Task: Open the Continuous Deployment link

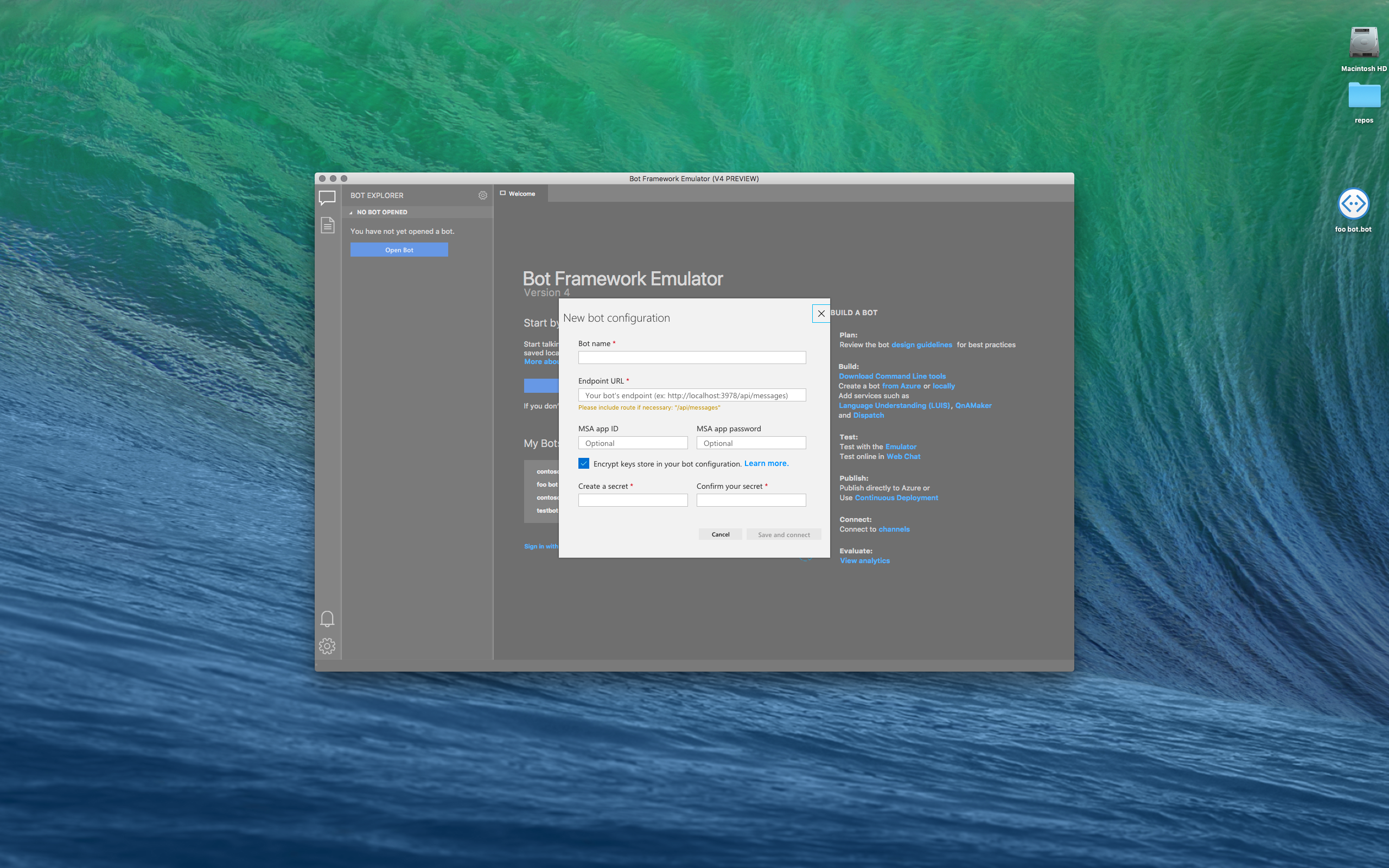Action: point(896,497)
